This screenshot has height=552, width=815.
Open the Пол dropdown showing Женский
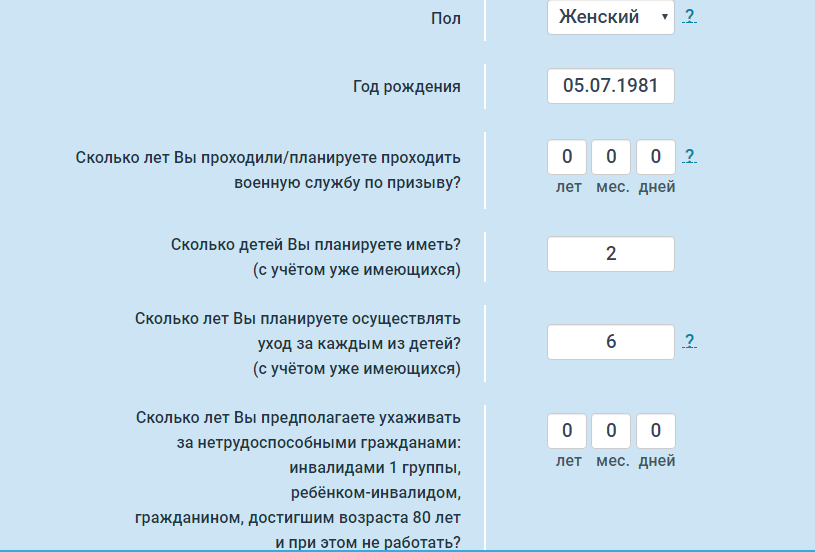[x=611, y=17]
